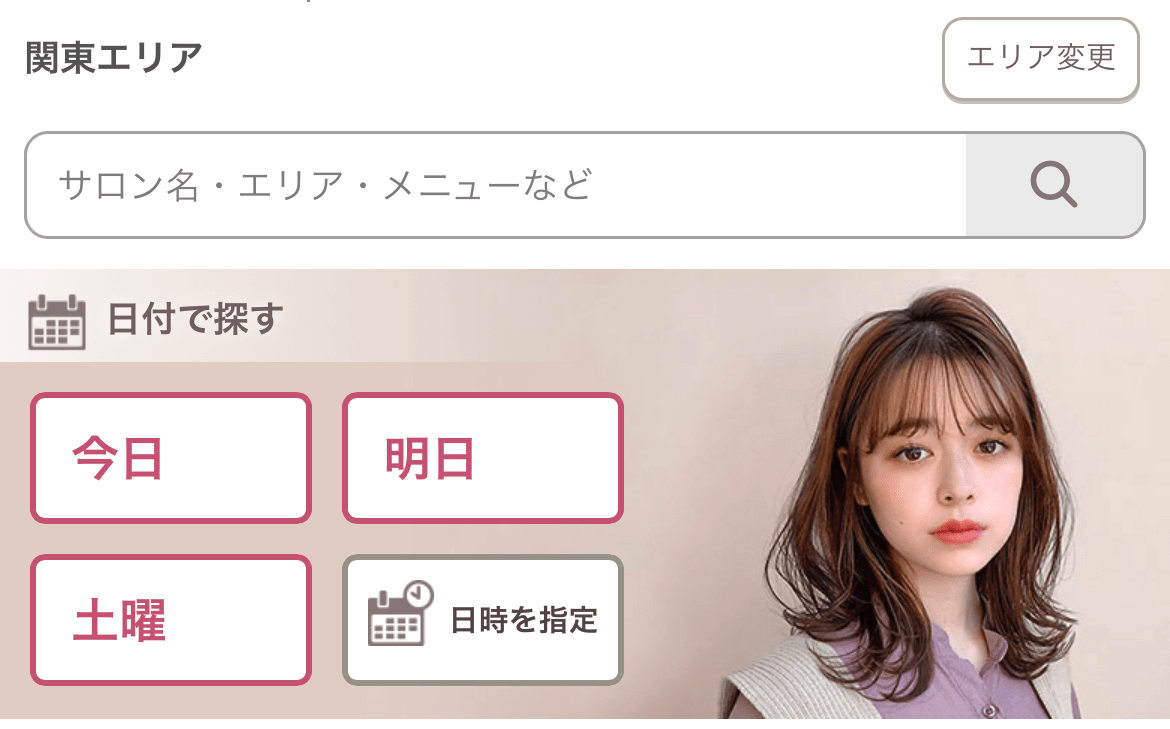Click the 日付で探す section title
Image resolution: width=1170 pixels, height=729 pixels.
[195, 319]
